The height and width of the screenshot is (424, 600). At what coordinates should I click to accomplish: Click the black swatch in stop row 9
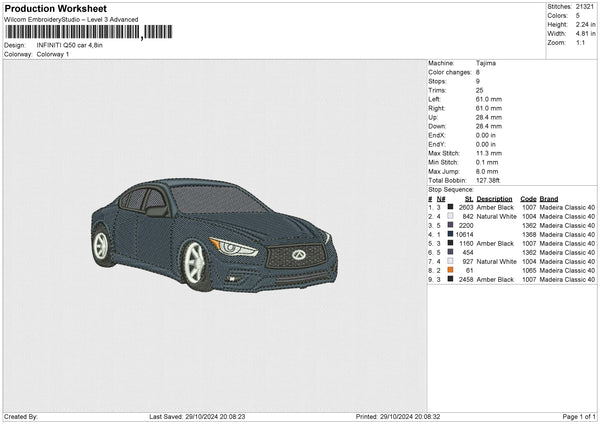tap(450, 279)
